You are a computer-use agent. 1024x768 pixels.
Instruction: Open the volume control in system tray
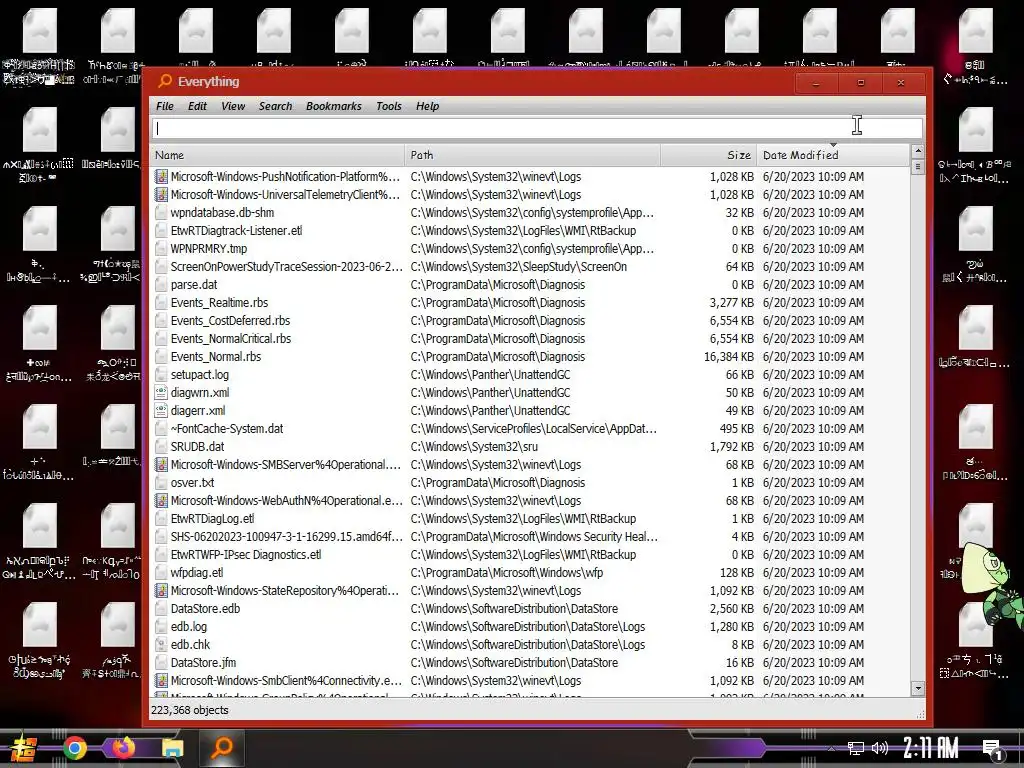pos(880,748)
